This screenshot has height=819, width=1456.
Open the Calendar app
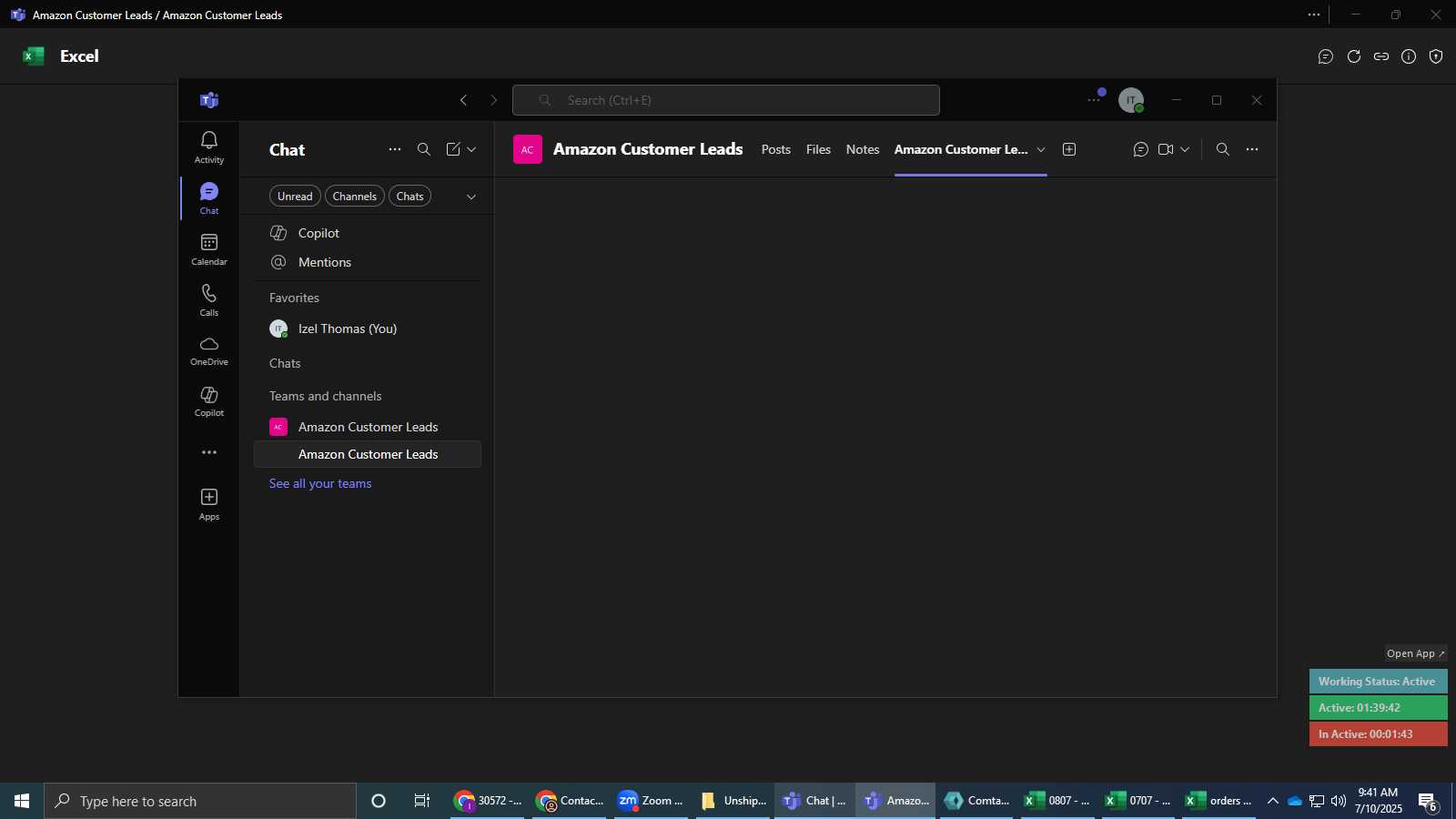[209, 248]
